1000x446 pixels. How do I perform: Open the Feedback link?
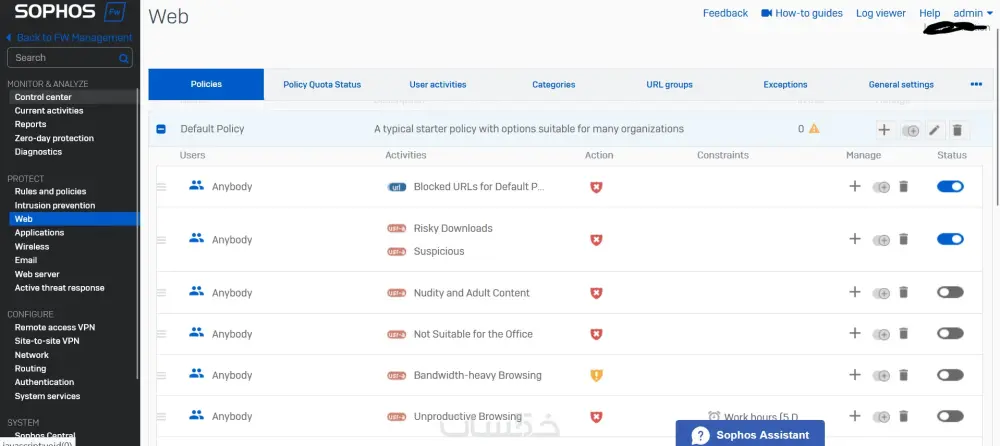point(725,13)
